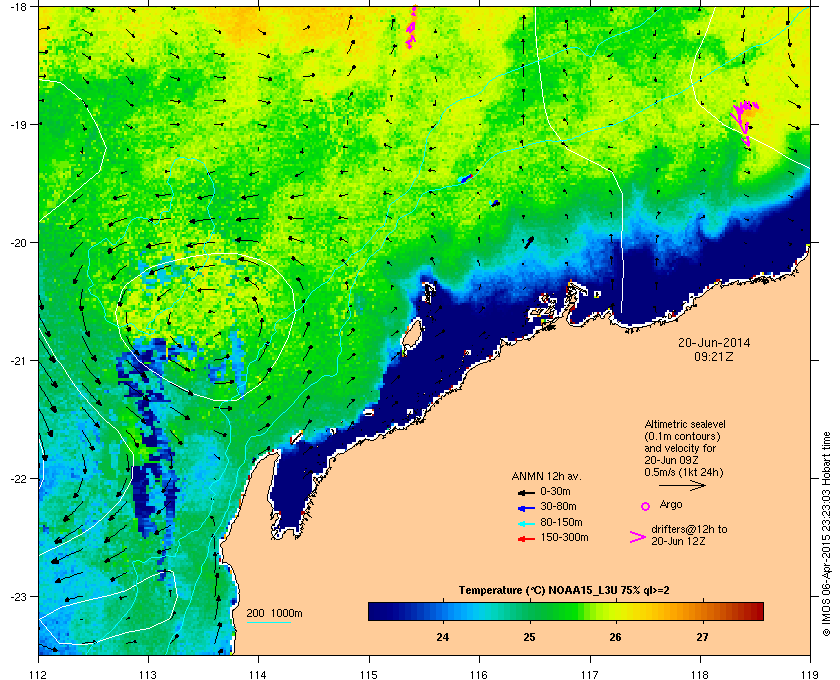Click latitude axis label -22
This screenshot has width=840, height=680.
[18, 479]
